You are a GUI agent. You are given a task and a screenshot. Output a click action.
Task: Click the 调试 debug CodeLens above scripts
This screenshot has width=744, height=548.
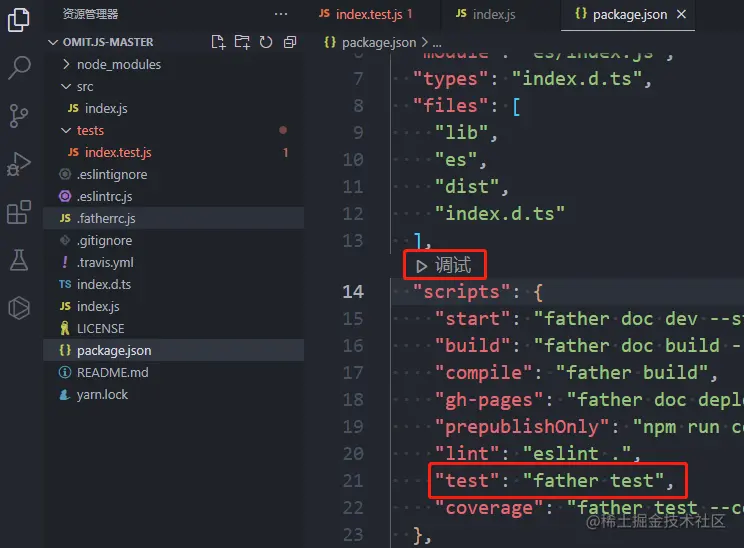coord(445,265)
